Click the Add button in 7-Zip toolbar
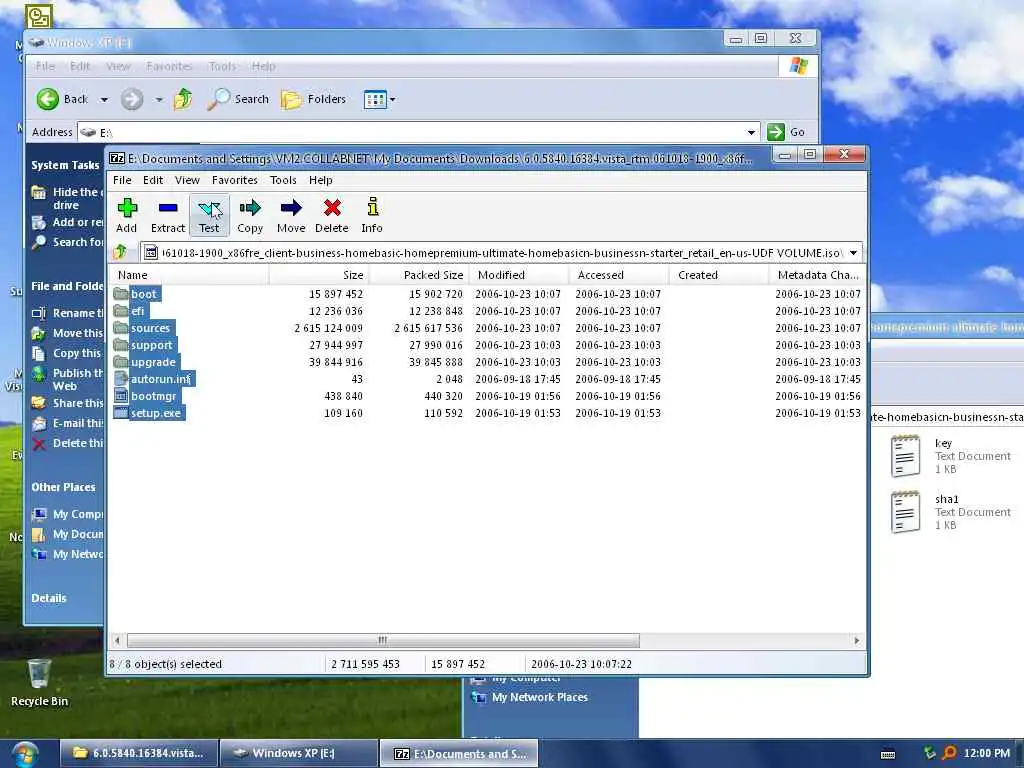Viewport: 1024px width, 768px height. 127,215
